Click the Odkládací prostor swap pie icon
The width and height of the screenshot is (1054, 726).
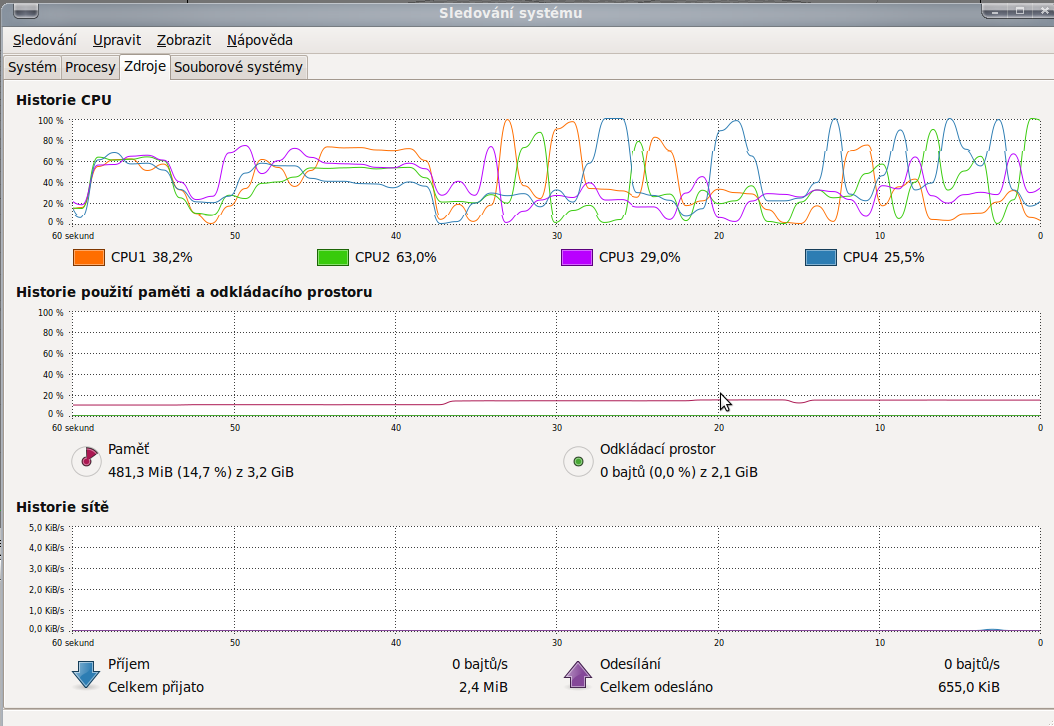tap(577, 461)
